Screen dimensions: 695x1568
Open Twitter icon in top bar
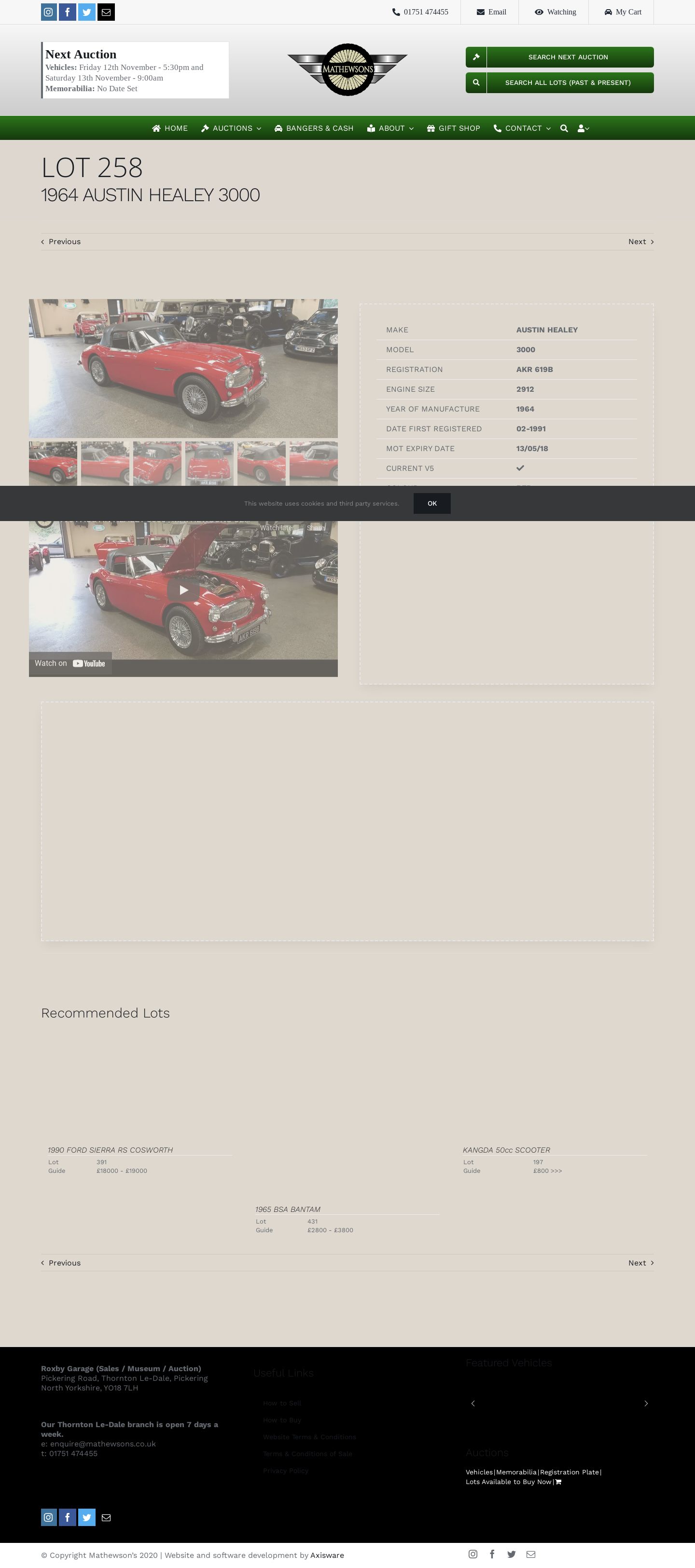tap(87, 12)
